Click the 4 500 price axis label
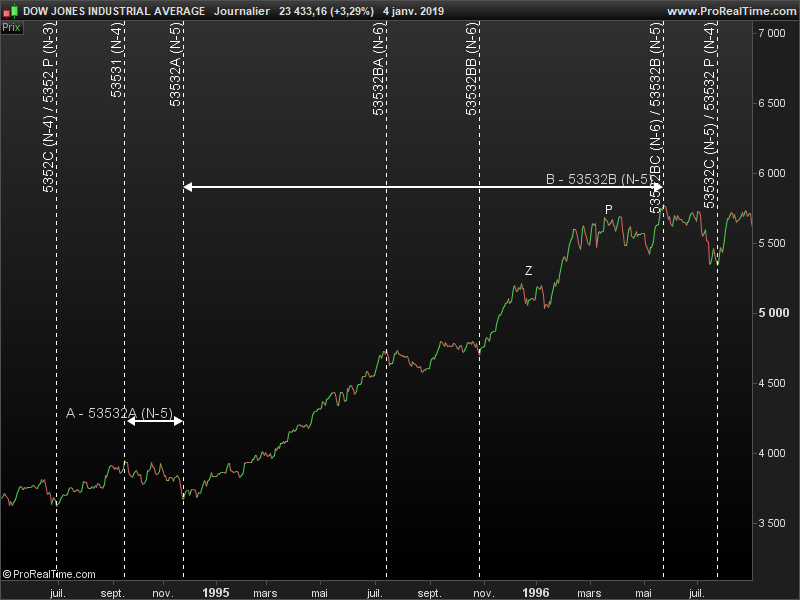Image resolution: width=800 pixels, height=600 pixels. click(x=772, y=383)
